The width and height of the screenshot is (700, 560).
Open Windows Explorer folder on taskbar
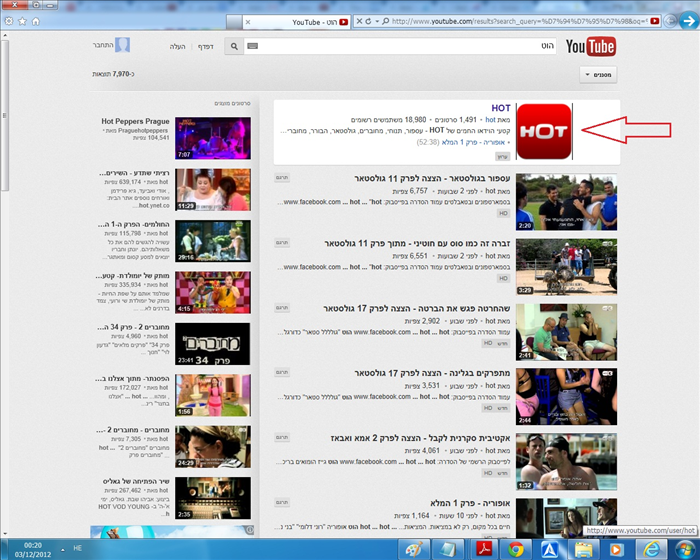tap(583, 549)
